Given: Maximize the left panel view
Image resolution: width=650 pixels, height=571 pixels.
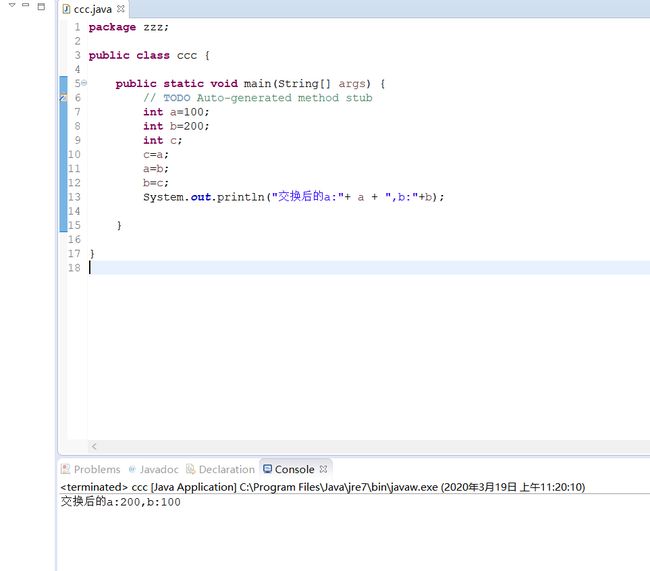Looking at the screenshot, I should pyautogui.click(x=41, y=6).
